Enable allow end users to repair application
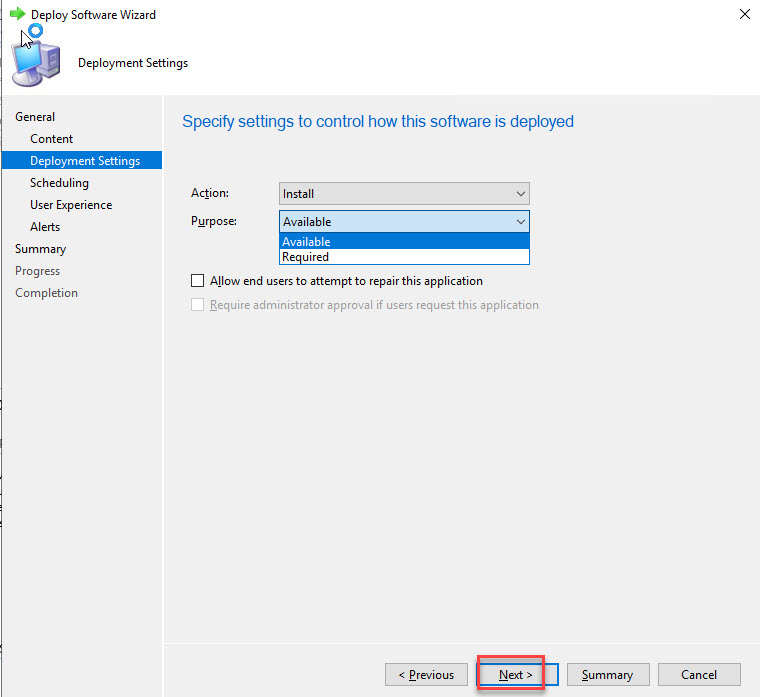Viewport: 760px width, 697px height. tap(198, 281)
